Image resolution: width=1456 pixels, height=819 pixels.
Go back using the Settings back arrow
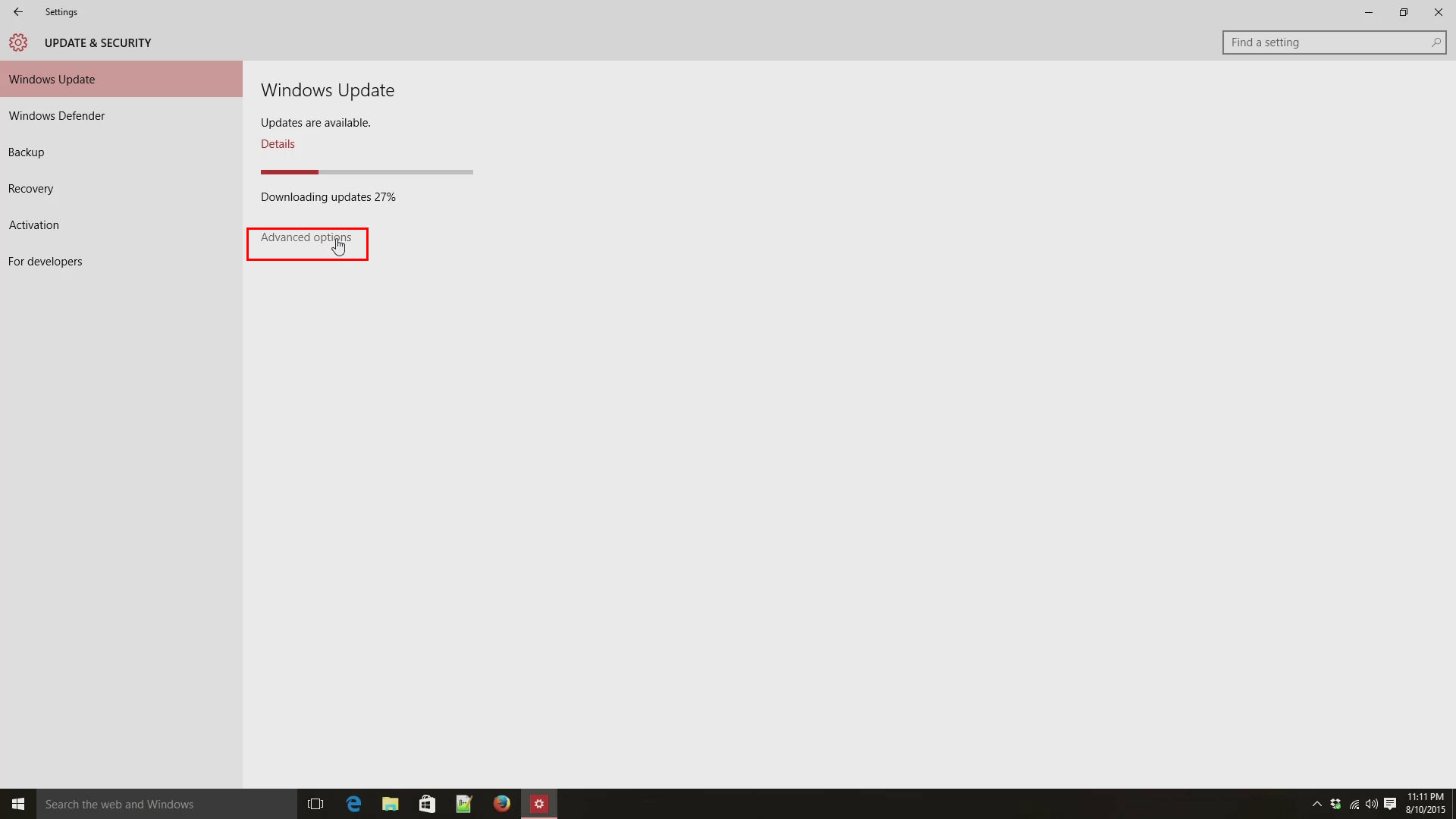[18, 12]
